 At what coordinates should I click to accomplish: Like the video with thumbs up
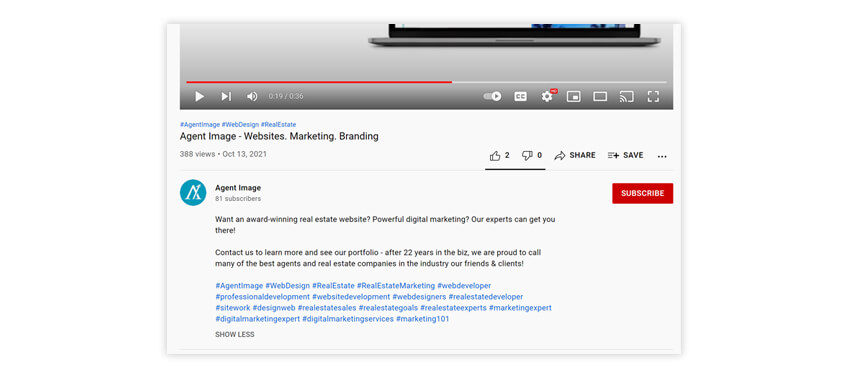click(x=500, y=156)
